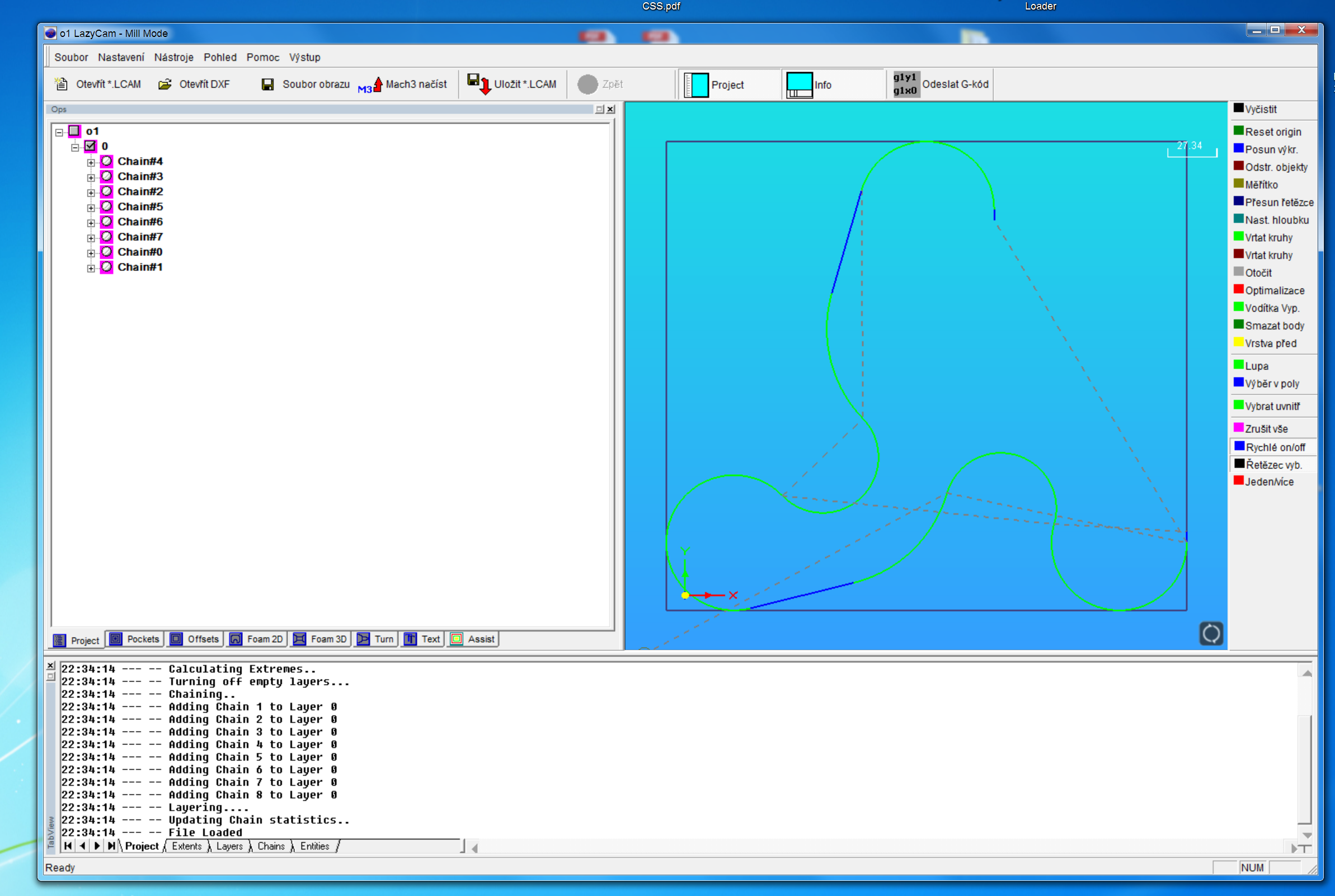Click the rotate view icon in the canvas corner
Image resolution: width=1335 pixels, height=896 pixels.
[1210, 633]
